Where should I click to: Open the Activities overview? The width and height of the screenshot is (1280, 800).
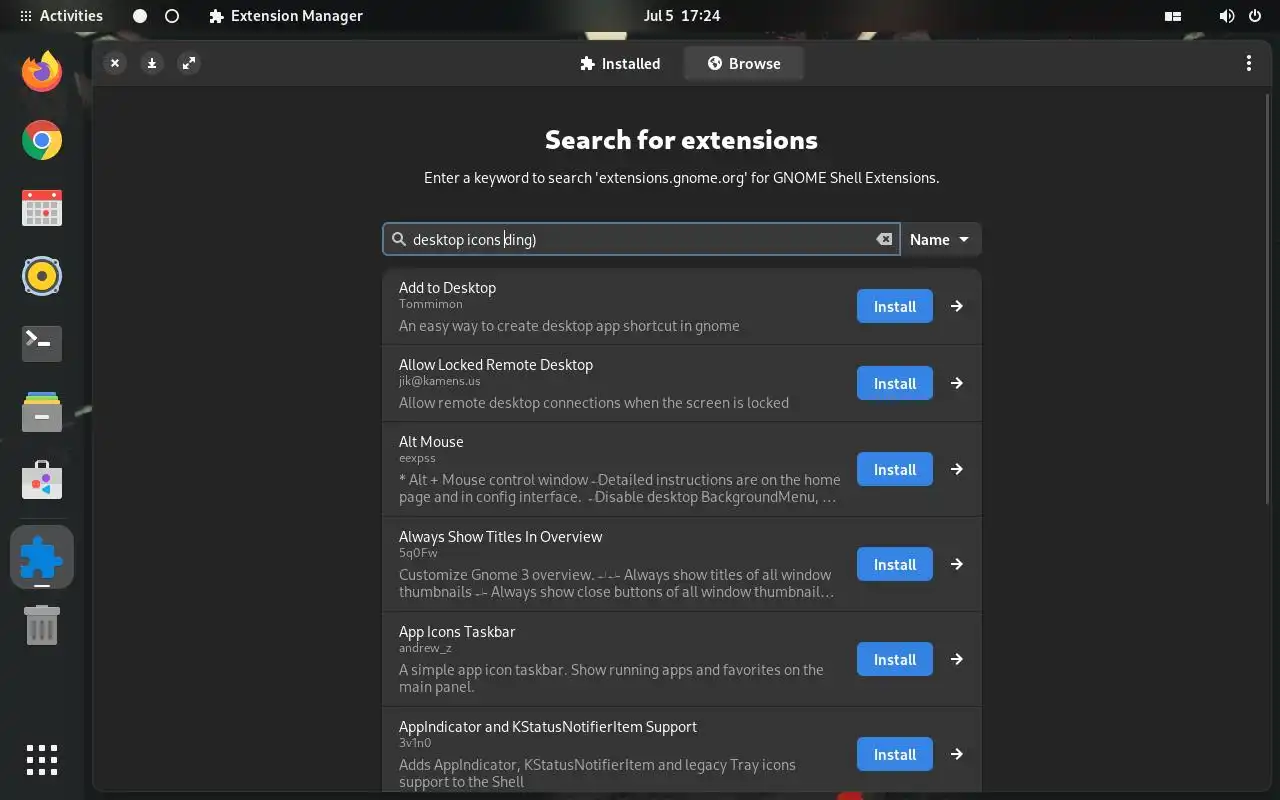coord(61,16)
